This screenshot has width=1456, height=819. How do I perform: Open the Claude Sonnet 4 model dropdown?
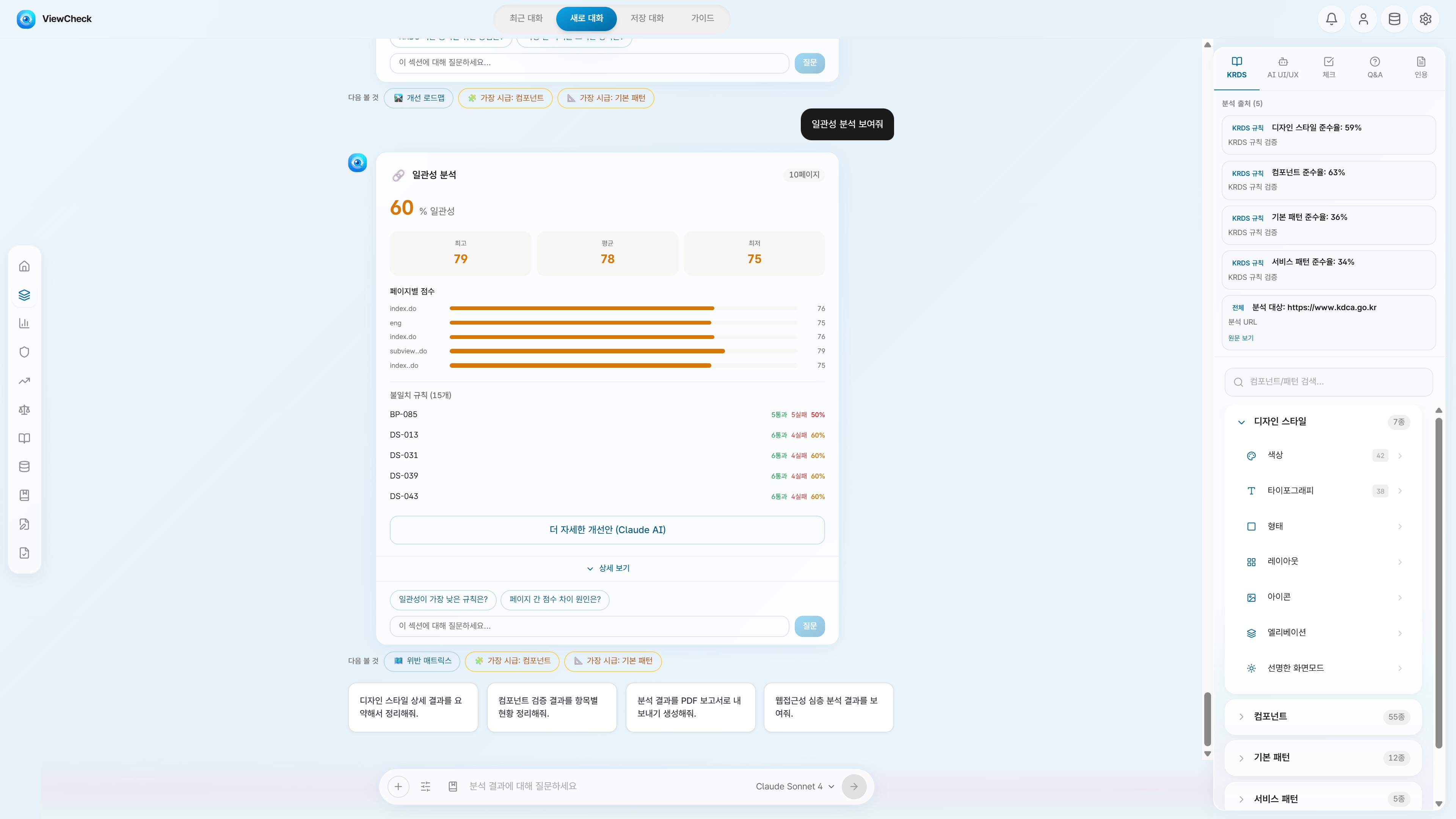[795, 786]
